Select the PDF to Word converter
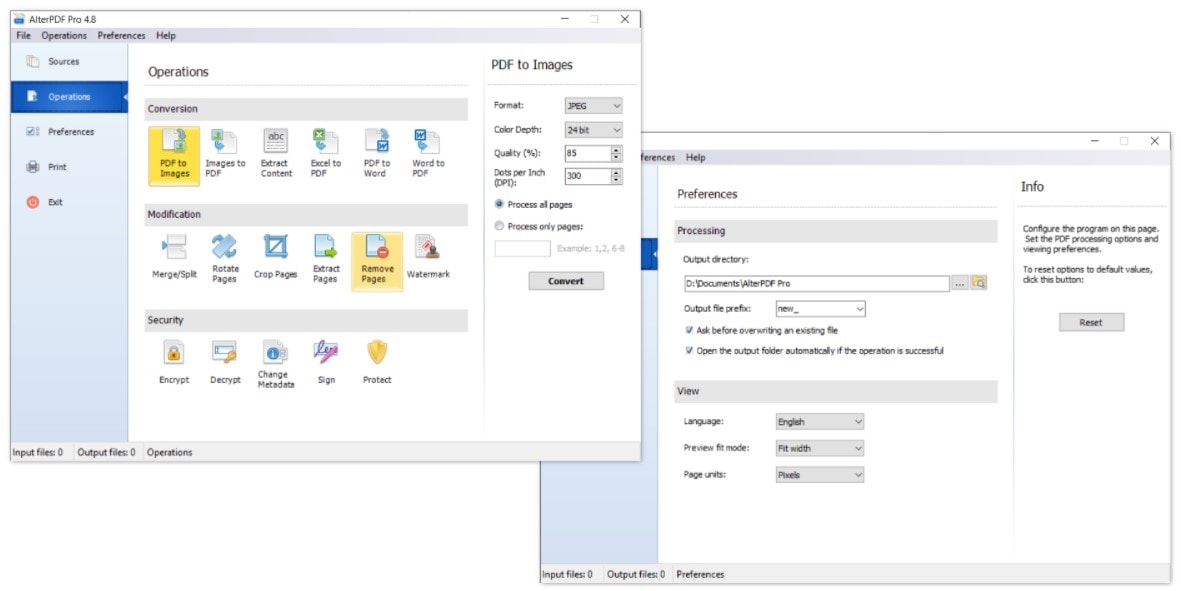The image size is (1181, 591). [377, 154]
